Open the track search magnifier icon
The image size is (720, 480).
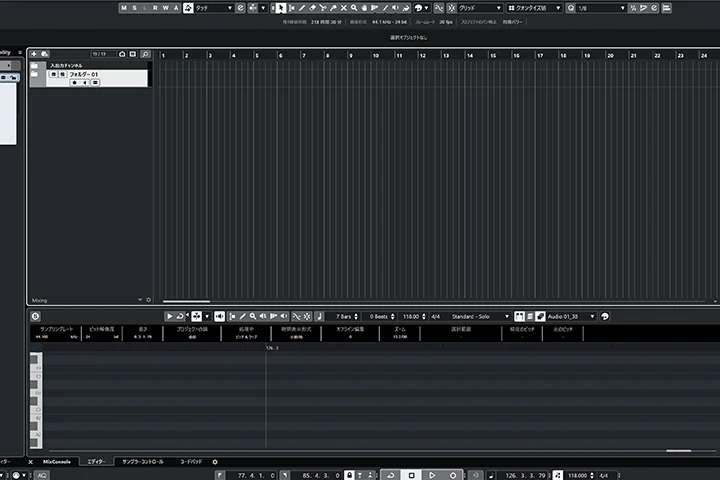click(x=145, y=54)
